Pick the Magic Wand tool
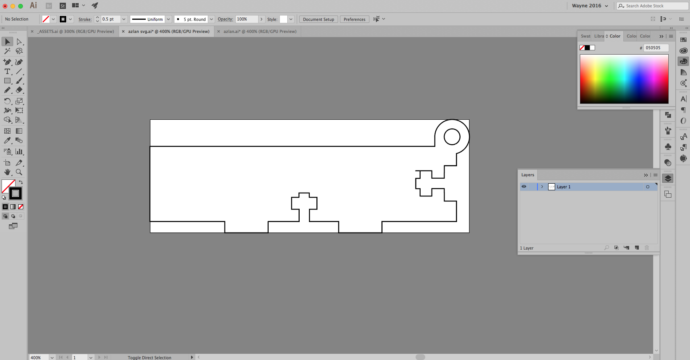Screen dimensions: 690x360 (x=7, y=51)
